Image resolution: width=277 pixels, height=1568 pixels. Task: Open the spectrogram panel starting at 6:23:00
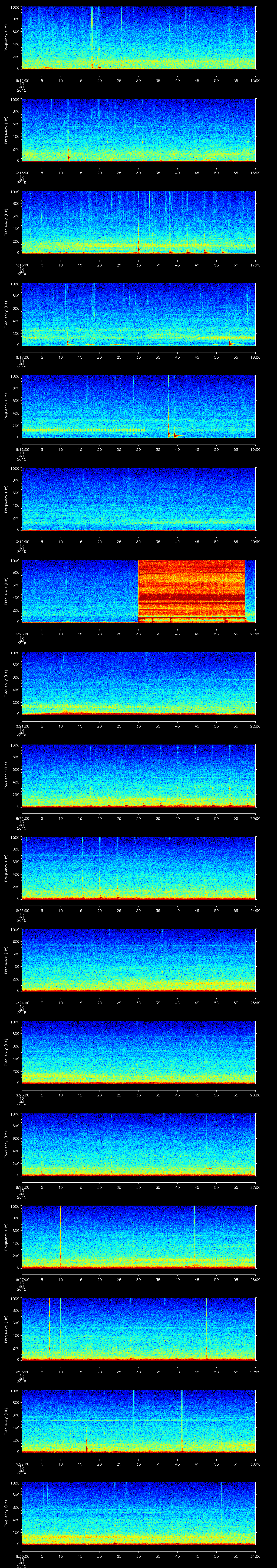[x=139, y=868]
